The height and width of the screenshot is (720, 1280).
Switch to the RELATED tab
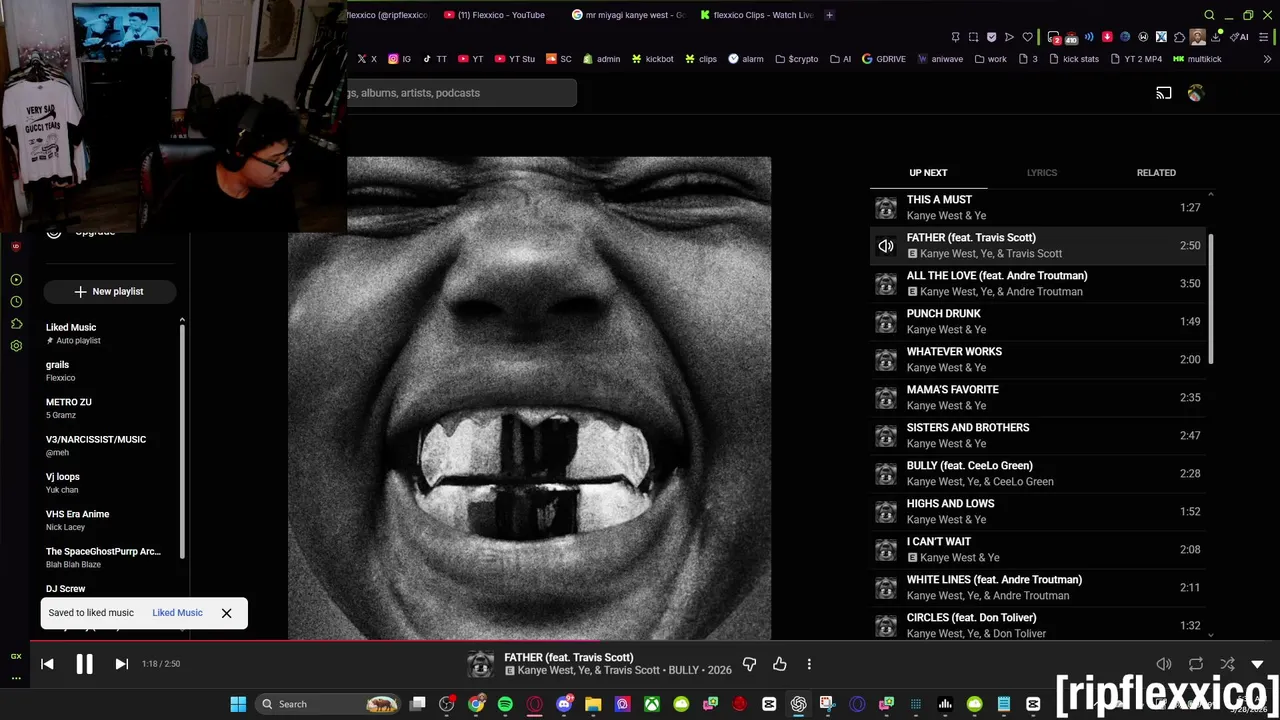(x=1156, y=173)
